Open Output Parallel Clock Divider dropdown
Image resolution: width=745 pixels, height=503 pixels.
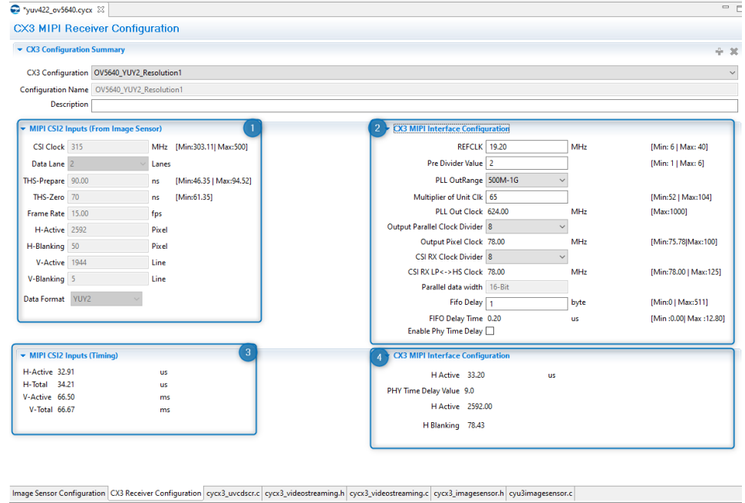pos(527,227)
